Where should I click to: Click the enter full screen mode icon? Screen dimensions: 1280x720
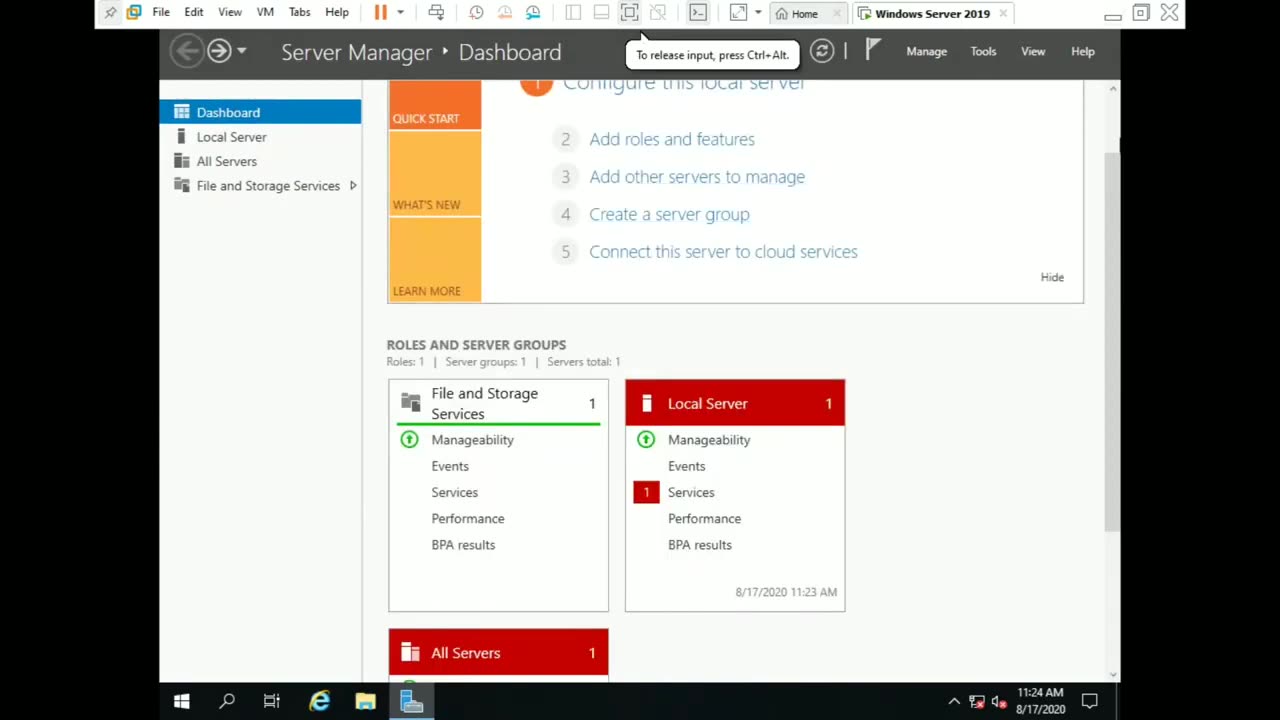(x=629, y=13)
